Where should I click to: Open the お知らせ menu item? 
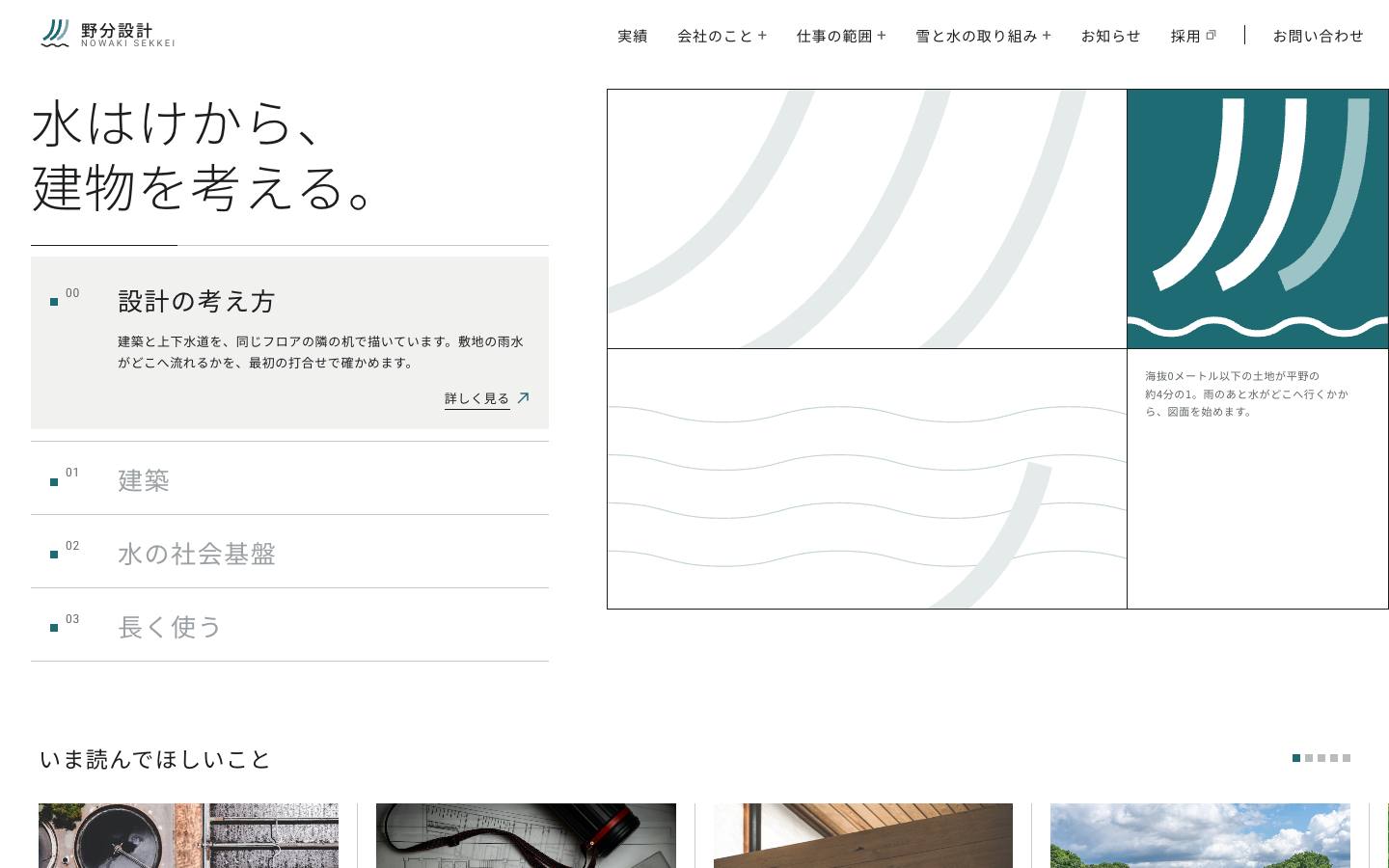pyautogui.click(x=1110, y=36)
